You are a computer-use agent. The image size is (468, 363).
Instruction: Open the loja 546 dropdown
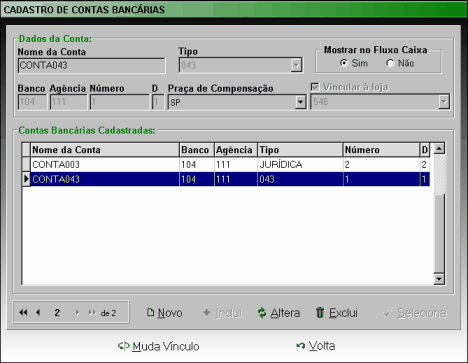(444, 102)
